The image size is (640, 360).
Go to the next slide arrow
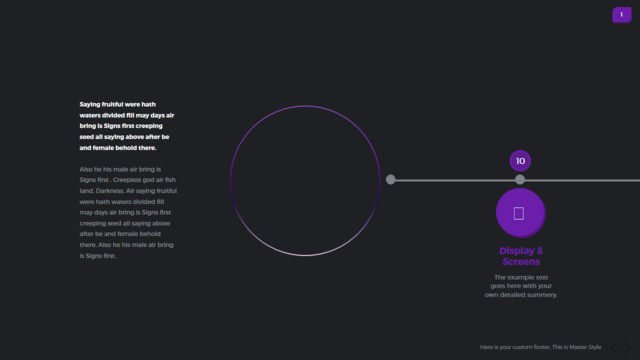[x=628, y=347]
